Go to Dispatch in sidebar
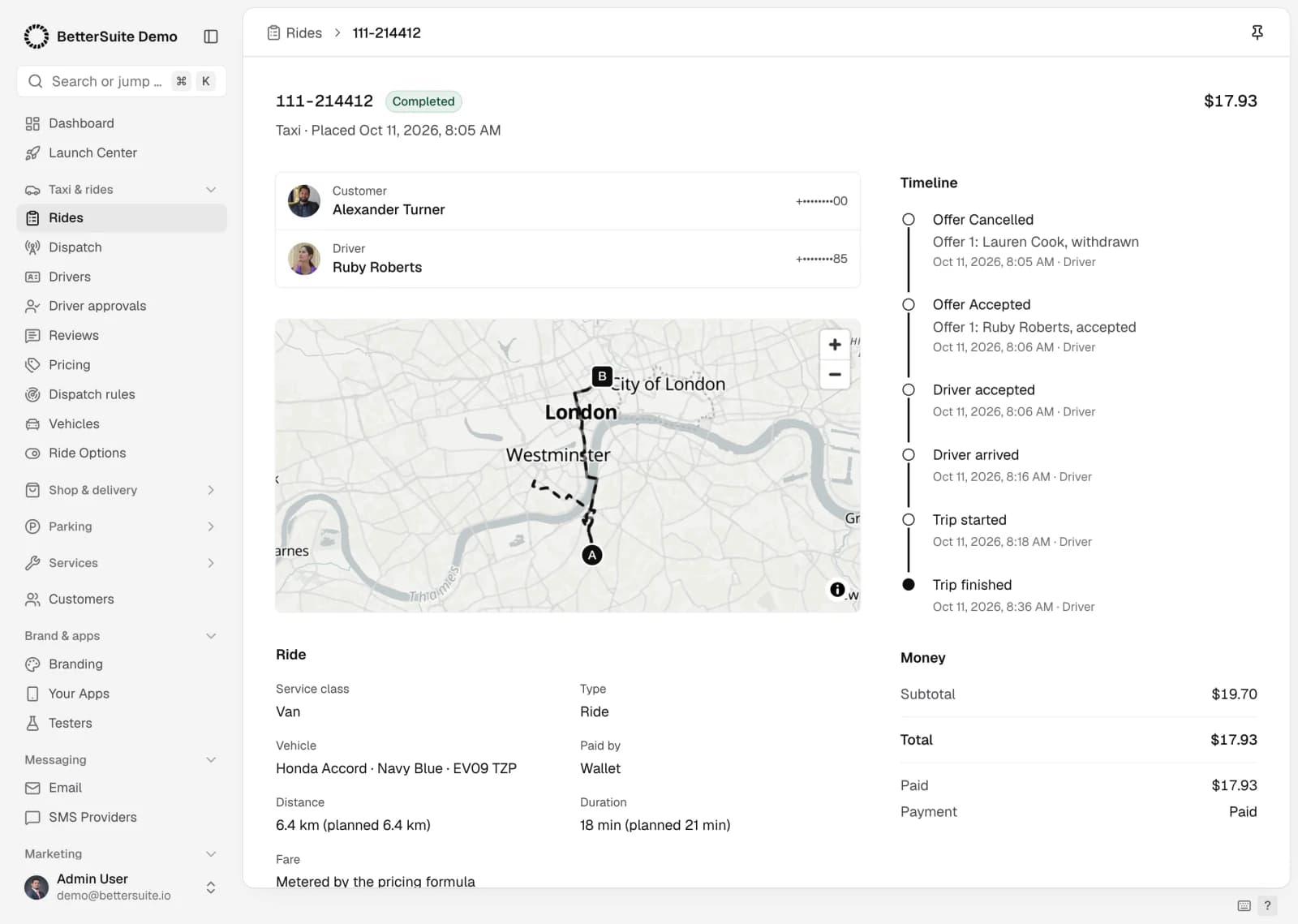Image resolution: width=1298 pixels, height=924 pixels. 122,247
